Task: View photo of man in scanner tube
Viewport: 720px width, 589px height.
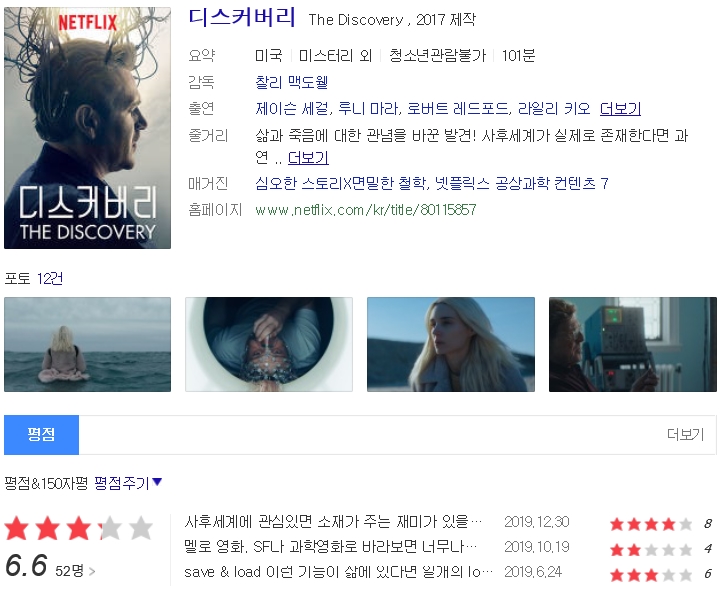Action: (269, 344)
